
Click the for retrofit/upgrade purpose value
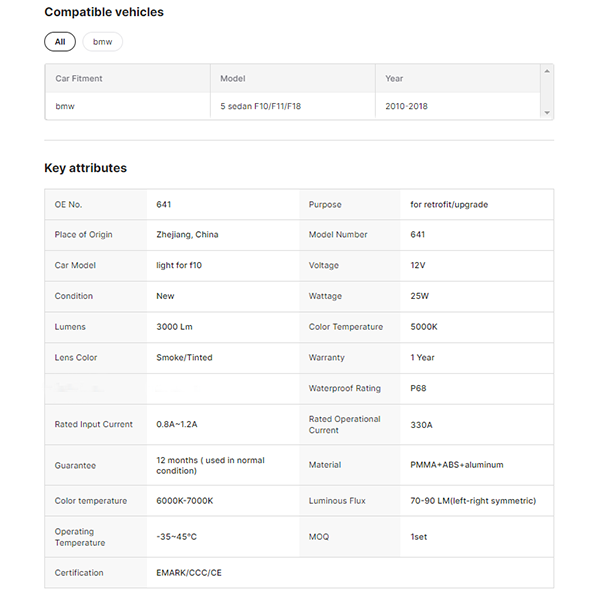449,205
